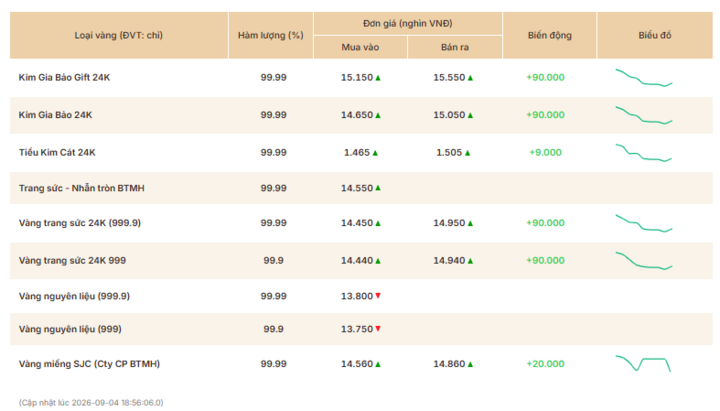Image resolution: width=720 pixels, height=411 pixels.
Task: Select Kim Gia Bảo 24K gold type
Action: 56,115
